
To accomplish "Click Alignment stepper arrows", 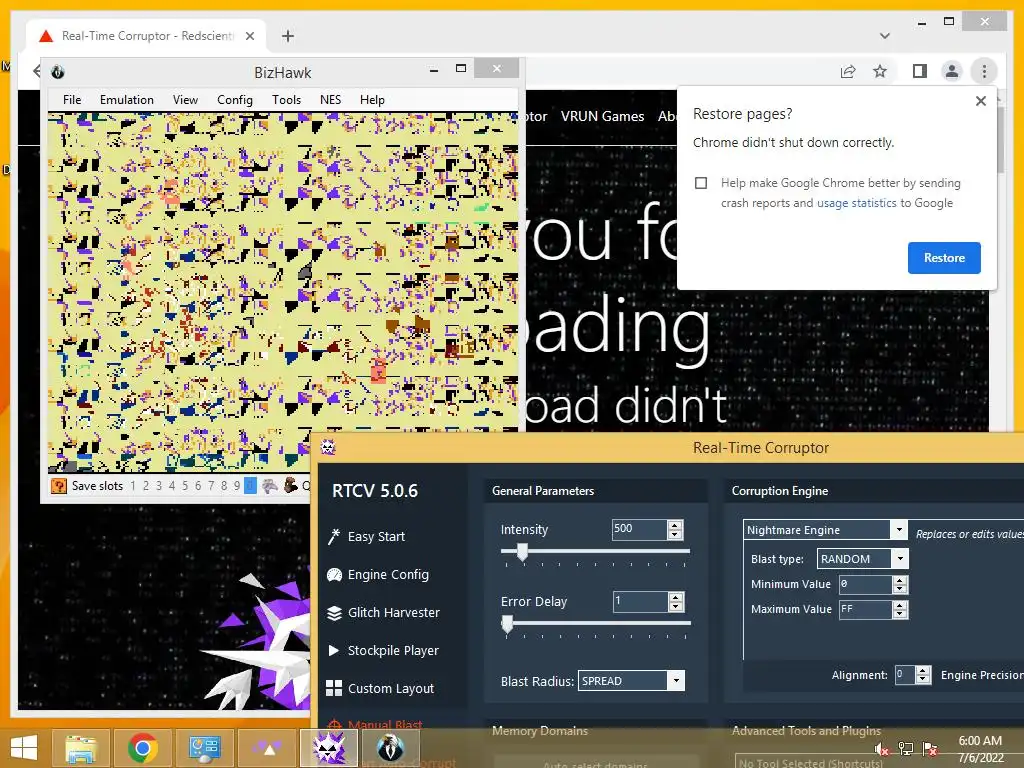I will [x=923, y=675].
